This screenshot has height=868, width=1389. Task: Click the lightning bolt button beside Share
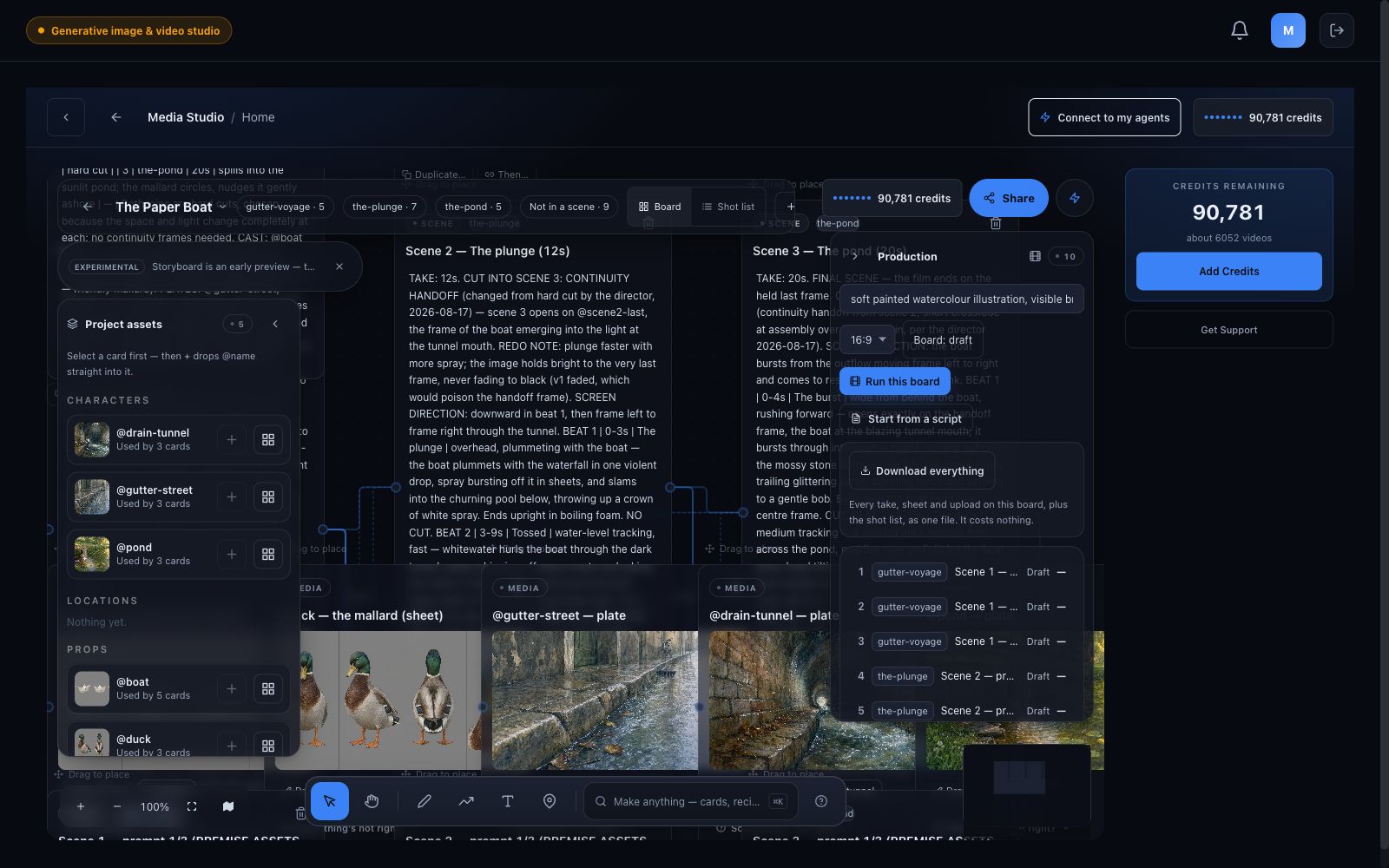point(1075,198)
